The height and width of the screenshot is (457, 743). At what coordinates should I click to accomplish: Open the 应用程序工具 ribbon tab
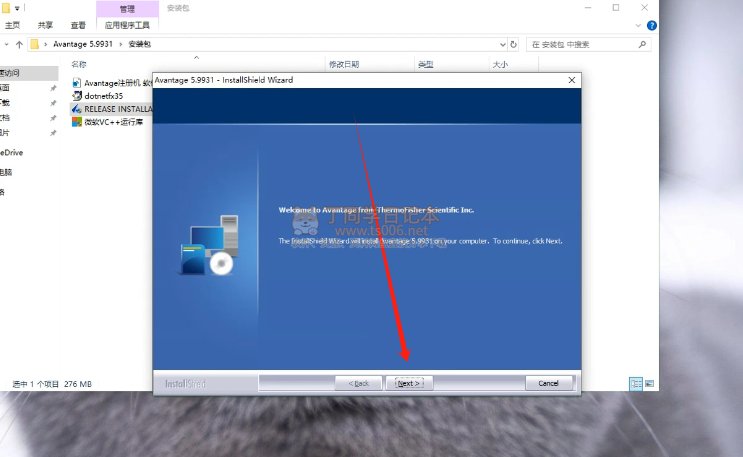point(127,25)
